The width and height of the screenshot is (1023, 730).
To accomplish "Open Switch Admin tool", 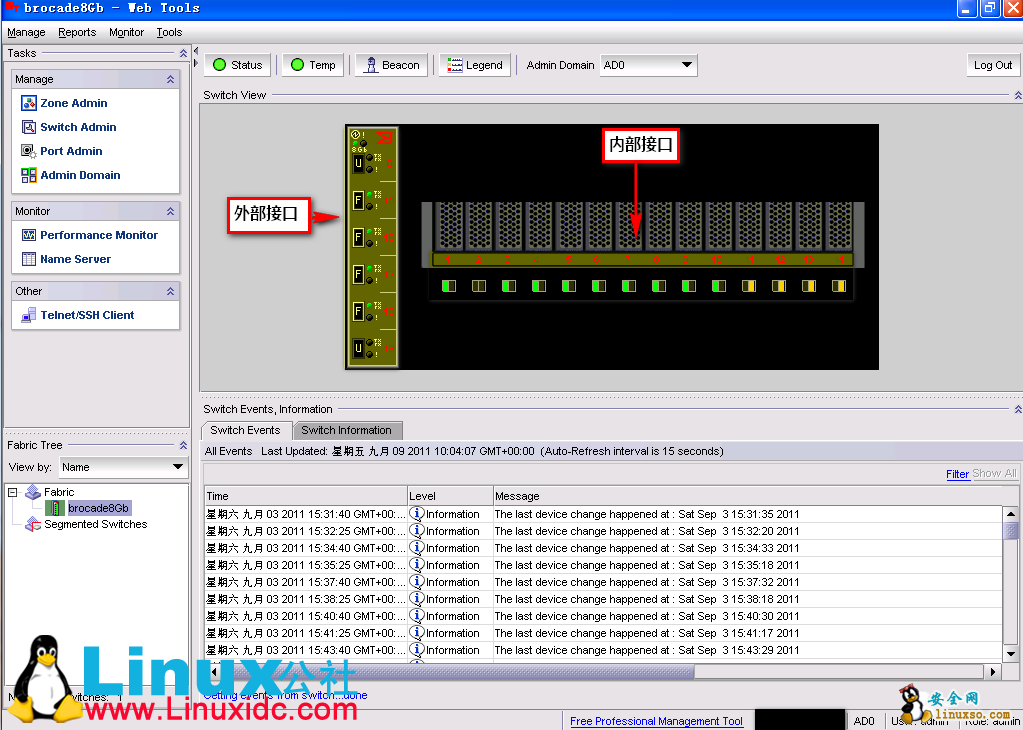I will pos(78,127).
